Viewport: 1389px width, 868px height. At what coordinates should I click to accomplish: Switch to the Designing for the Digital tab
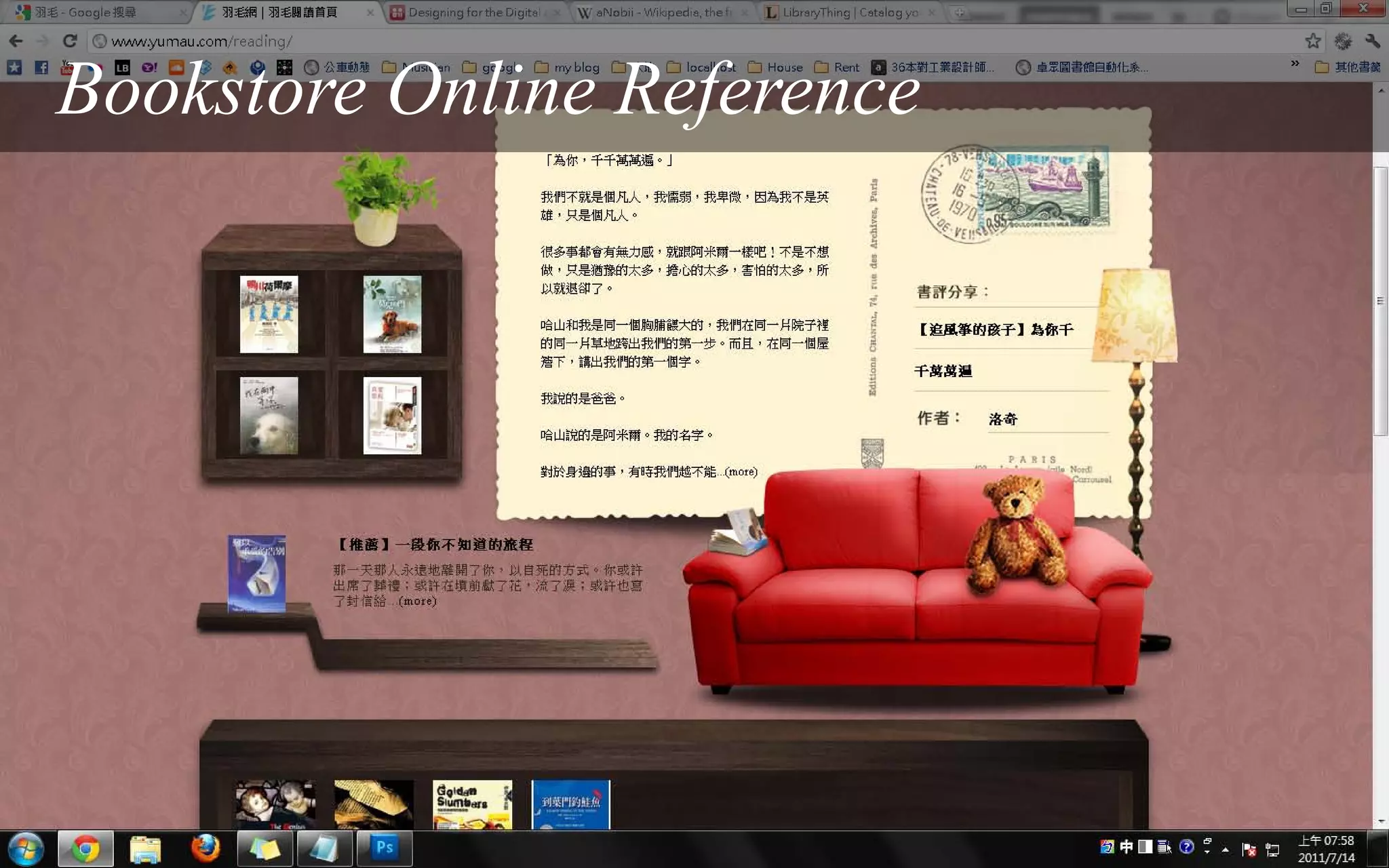pyautogui.click(x=475, y=12)
